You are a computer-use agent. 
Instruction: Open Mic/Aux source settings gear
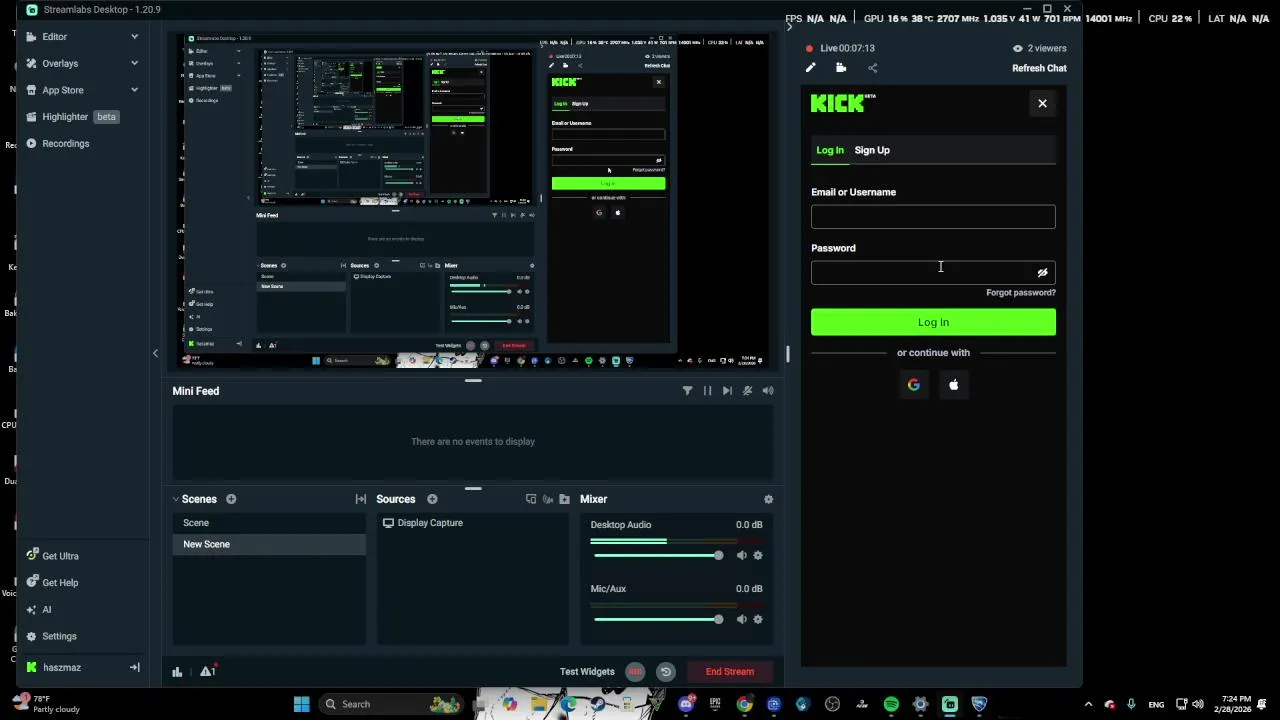[758, 619]
